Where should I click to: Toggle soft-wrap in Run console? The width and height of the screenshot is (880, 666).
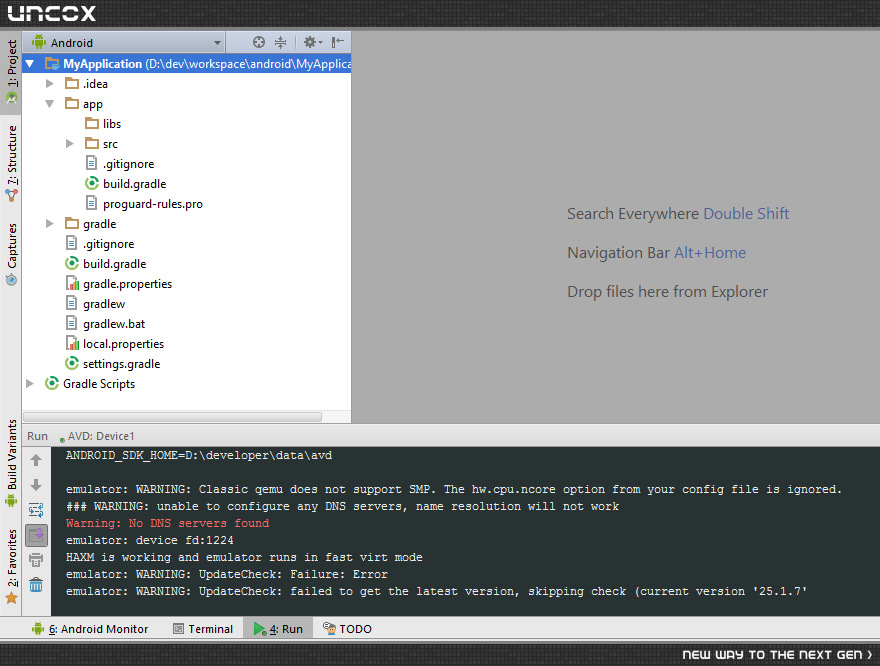pyautogui.click(x=36, y=510)
